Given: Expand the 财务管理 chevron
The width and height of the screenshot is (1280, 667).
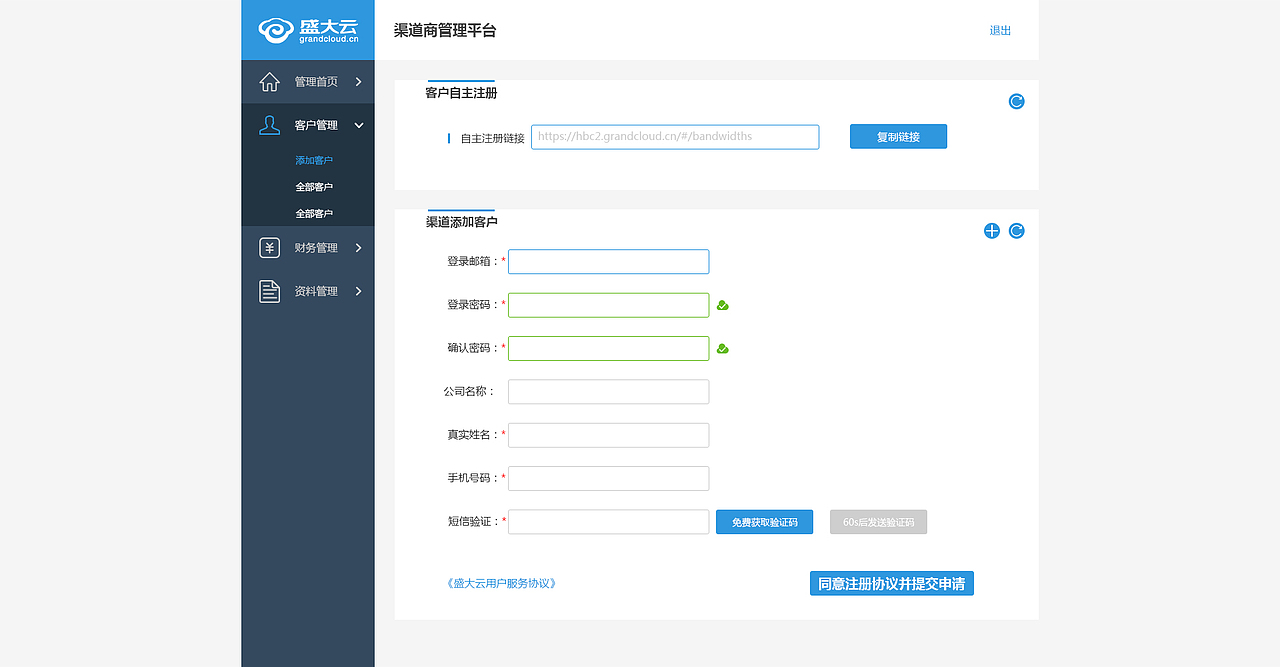Looking at the screenshot, I should point(358,248).
